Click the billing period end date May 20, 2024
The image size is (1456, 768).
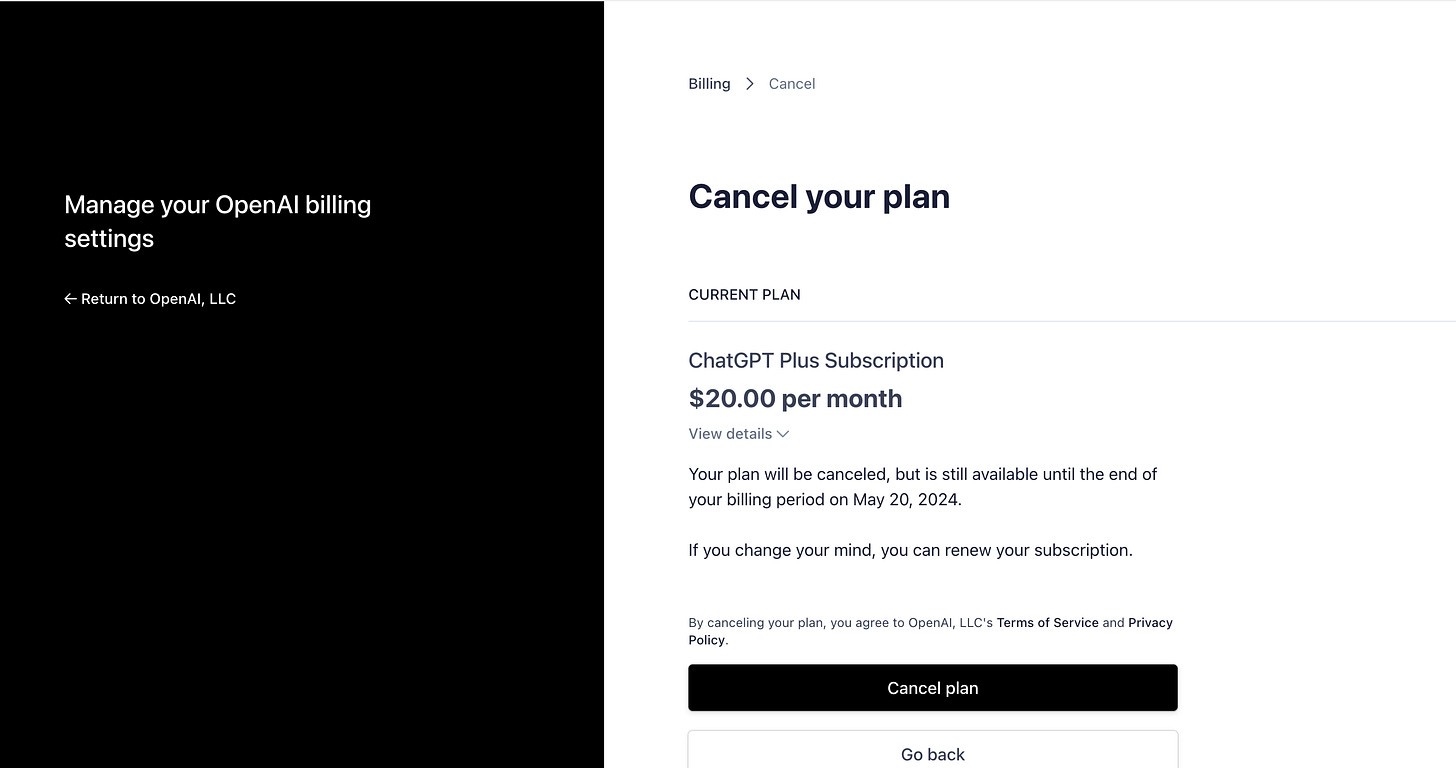[906, 500]
